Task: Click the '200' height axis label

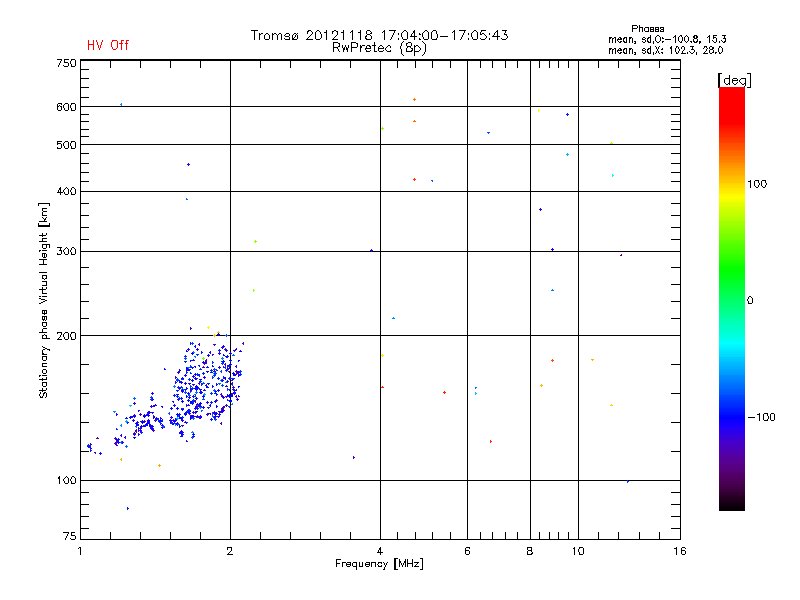Action: point(66,336)
